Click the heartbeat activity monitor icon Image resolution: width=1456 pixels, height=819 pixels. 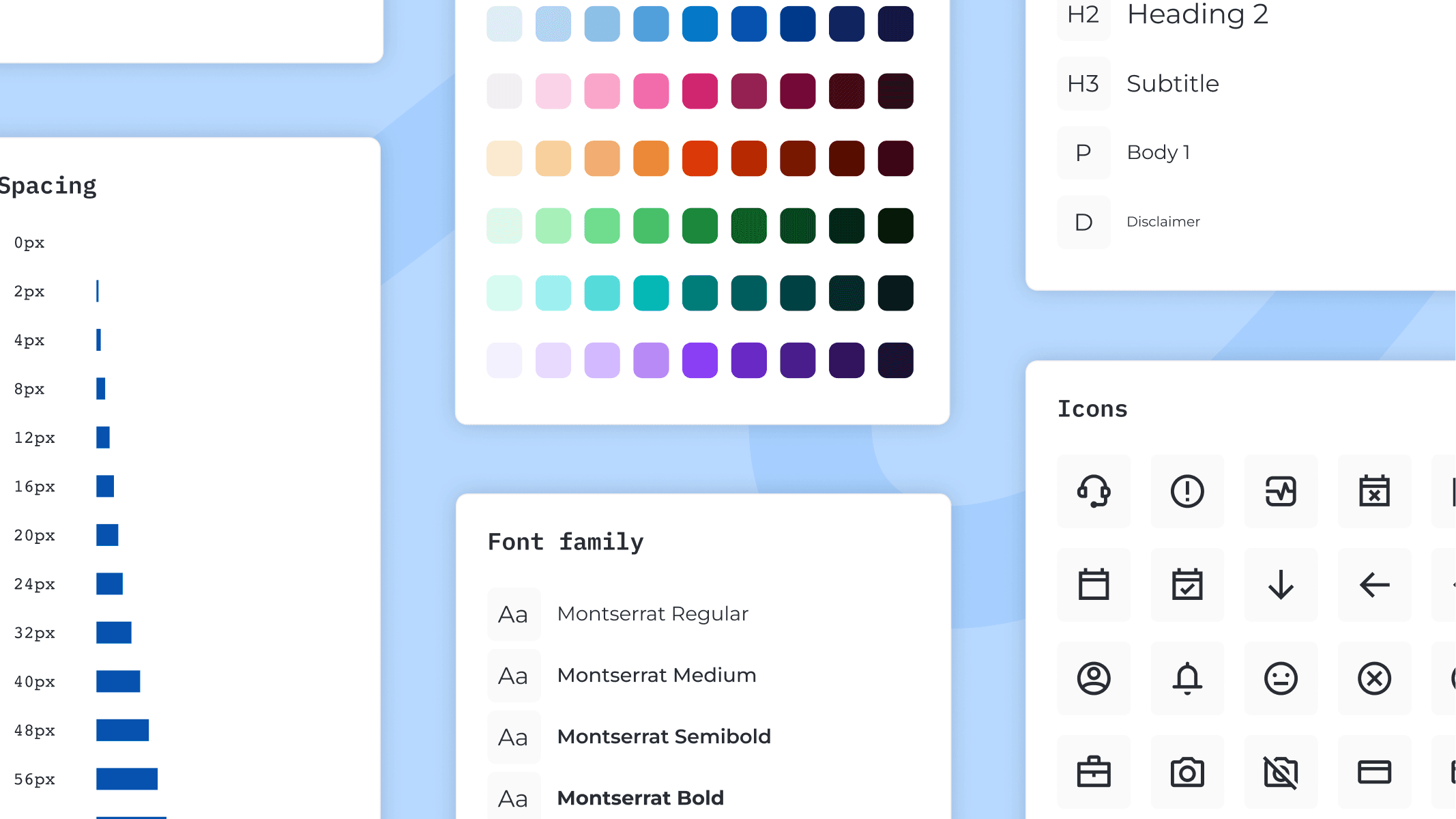[1281, 491]
